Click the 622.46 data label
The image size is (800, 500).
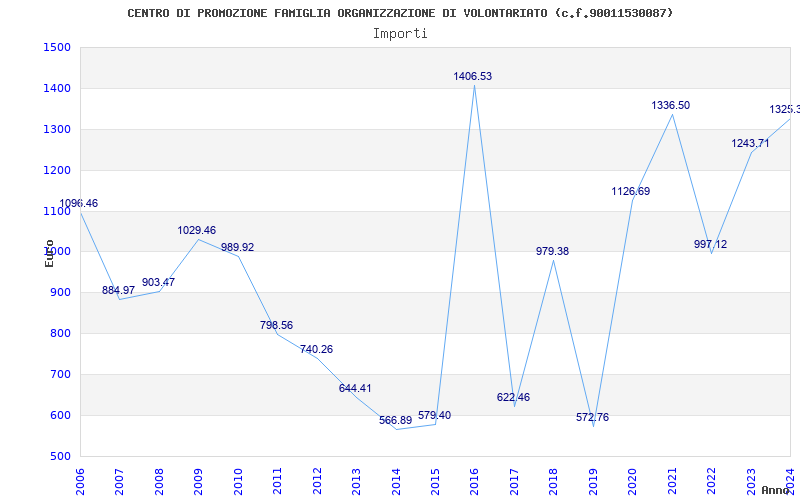click(513, 397)
